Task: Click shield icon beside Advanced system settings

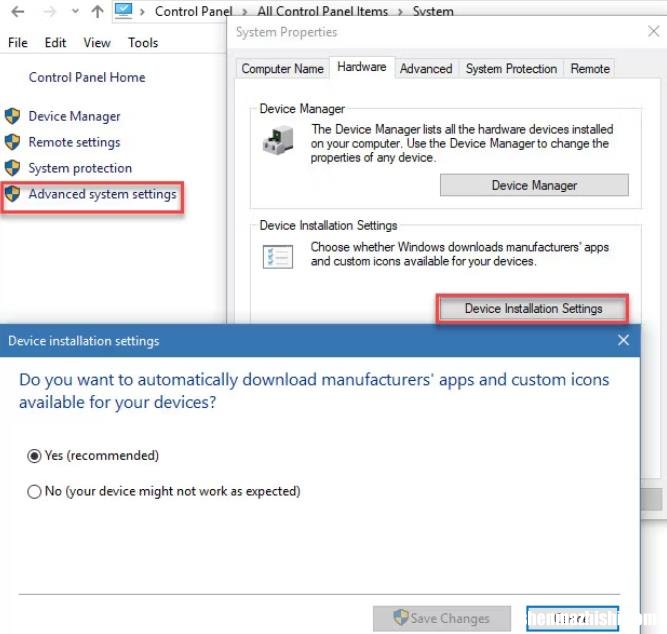Action: [x=13, y=194]
